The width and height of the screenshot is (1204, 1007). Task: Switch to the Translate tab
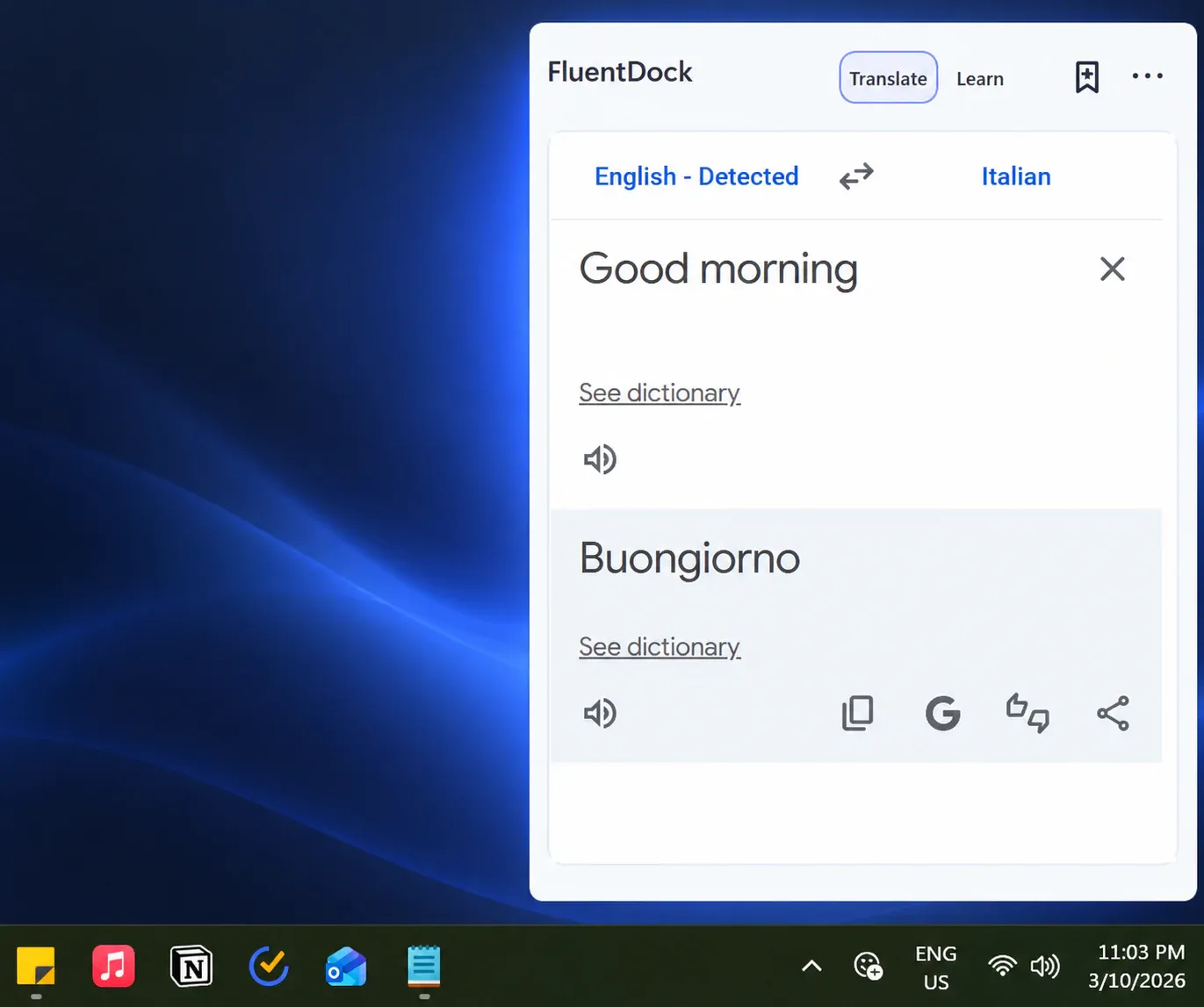pyautogui.click(x=889, y=78)
